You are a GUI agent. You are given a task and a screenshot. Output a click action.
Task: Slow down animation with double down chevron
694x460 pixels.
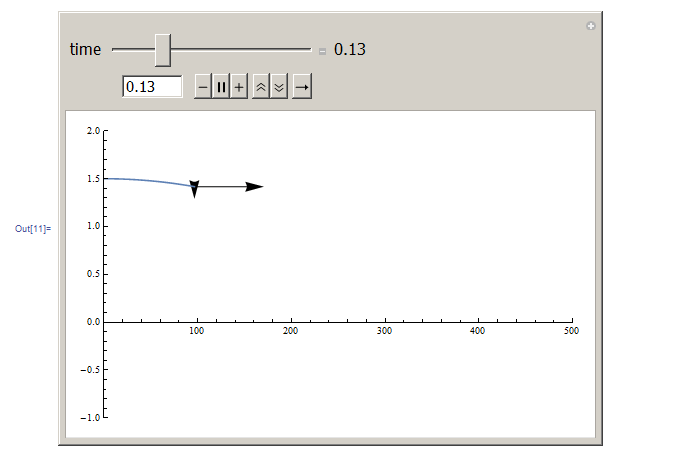click(279, 86)
